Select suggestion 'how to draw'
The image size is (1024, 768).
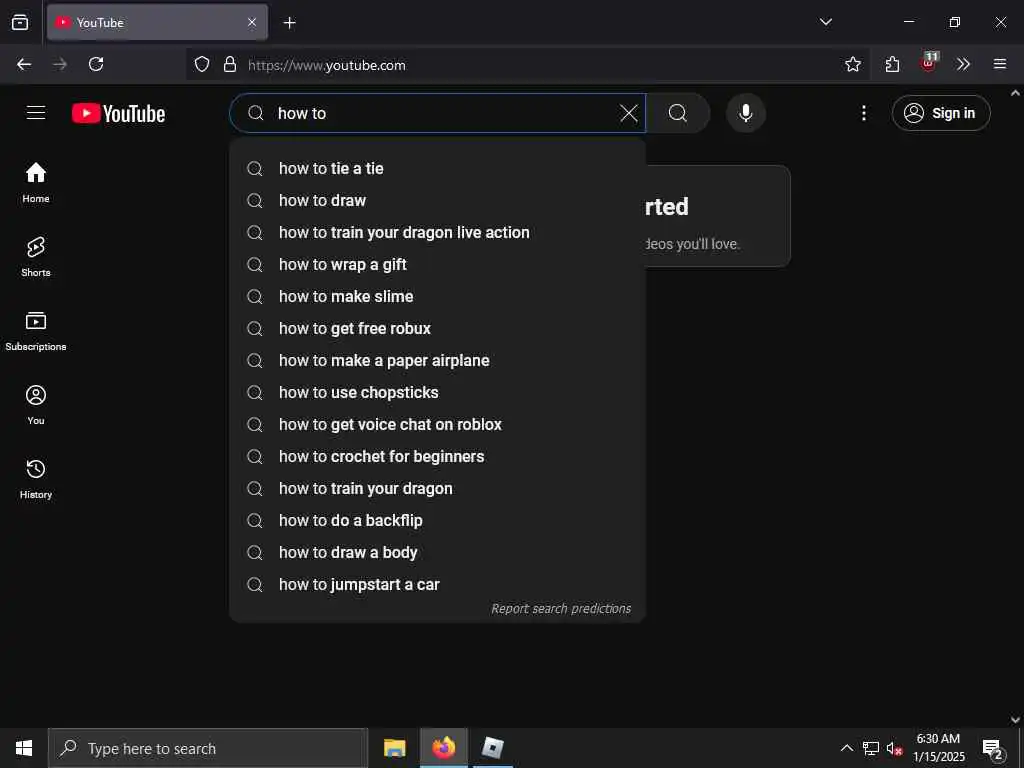(x=438, y=200)
